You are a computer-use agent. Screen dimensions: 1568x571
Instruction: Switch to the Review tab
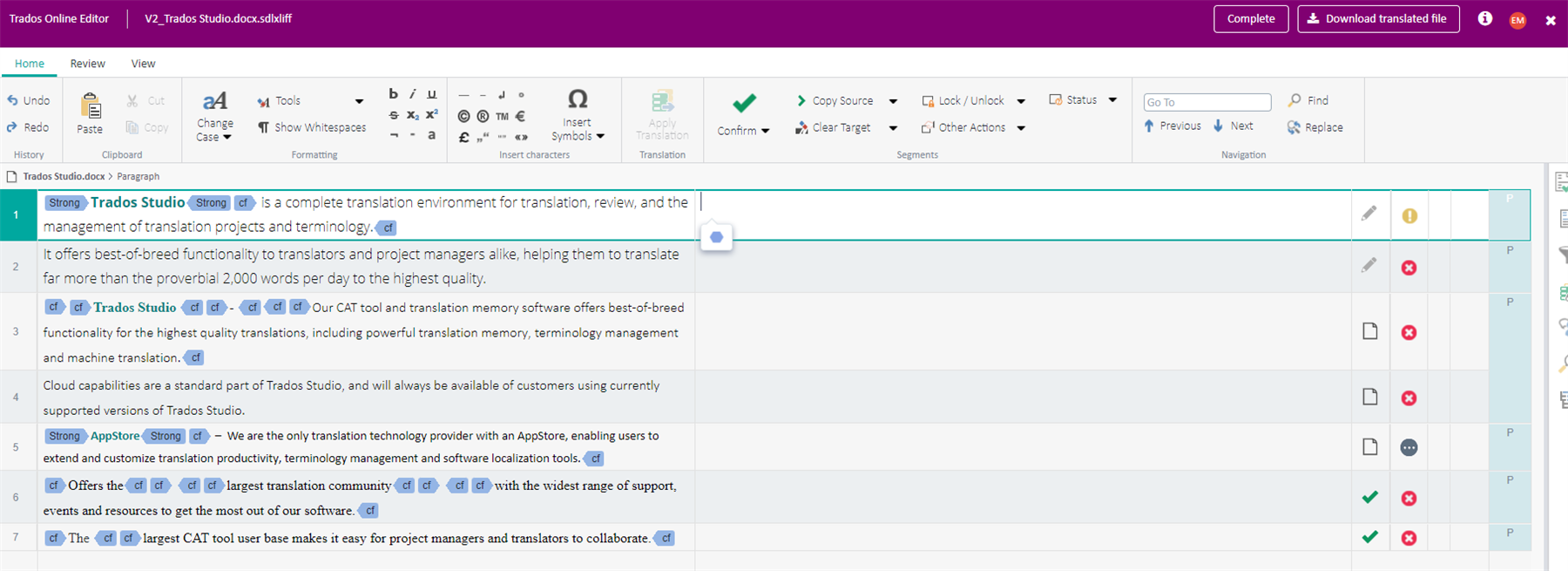tap(88, 64)
